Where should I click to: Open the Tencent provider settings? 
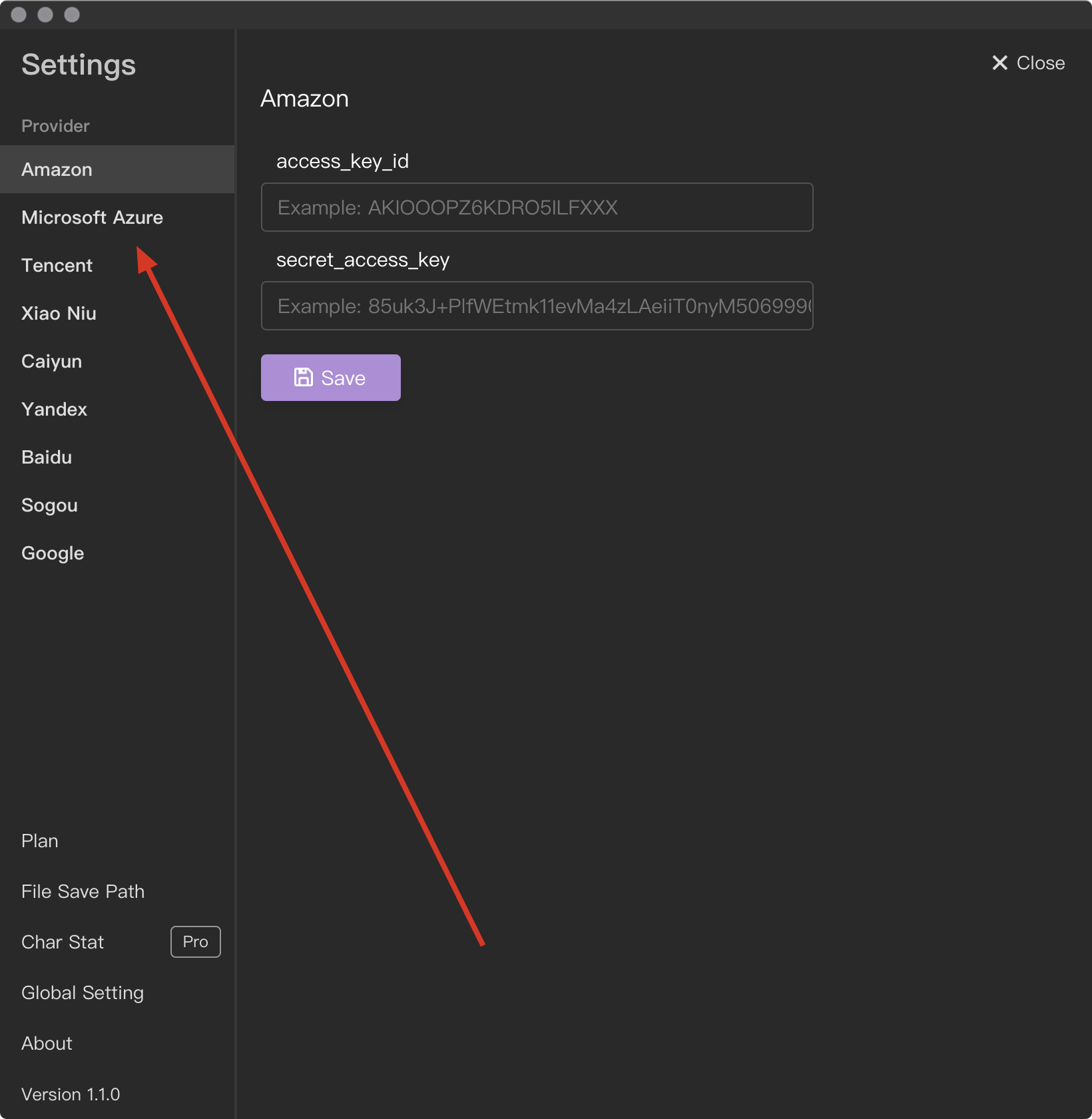[57, 266]
